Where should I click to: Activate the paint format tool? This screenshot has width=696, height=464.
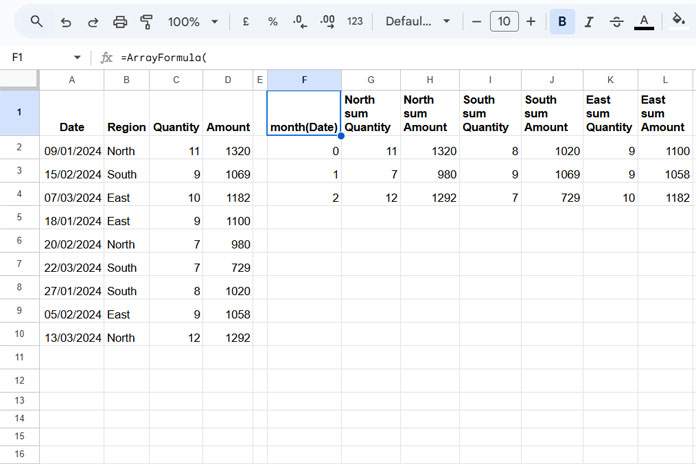pyautogui.click(x=146, y=21)
